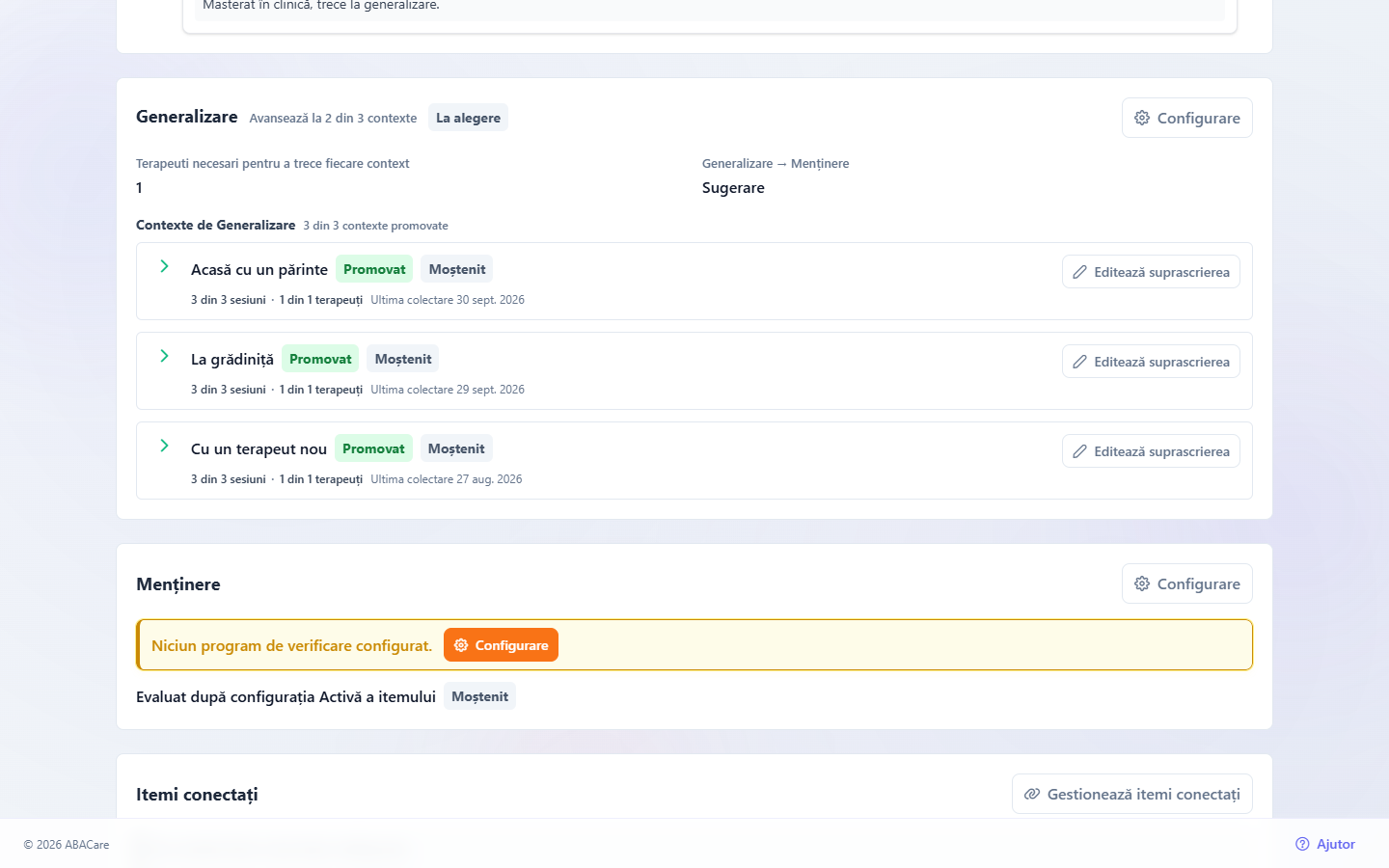Click pencil icon in Acasă cu un părinte row
The image size is (1389, 868).
pyautogui.click(x=1080, y=272)
